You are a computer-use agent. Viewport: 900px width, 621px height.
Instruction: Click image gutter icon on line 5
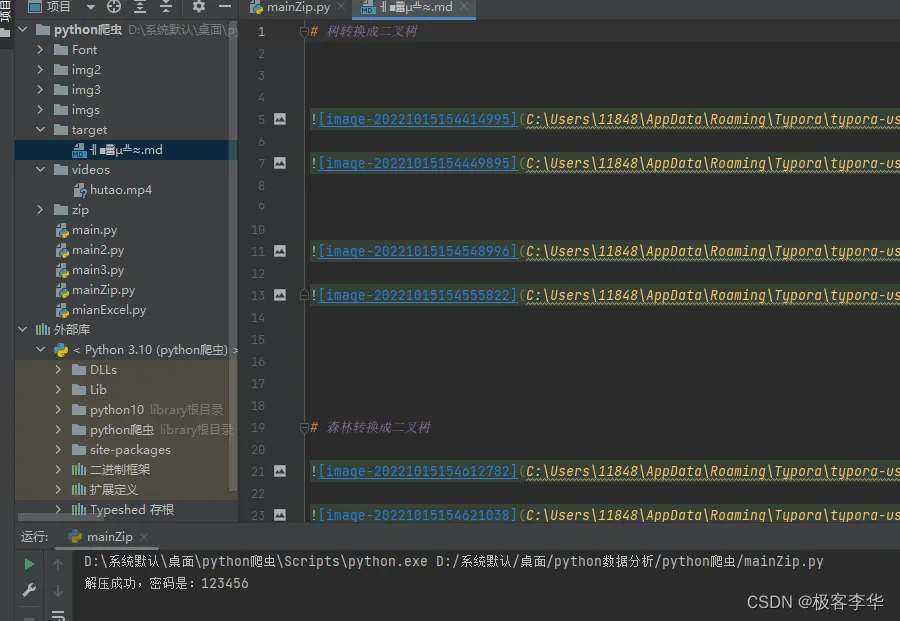280,119
